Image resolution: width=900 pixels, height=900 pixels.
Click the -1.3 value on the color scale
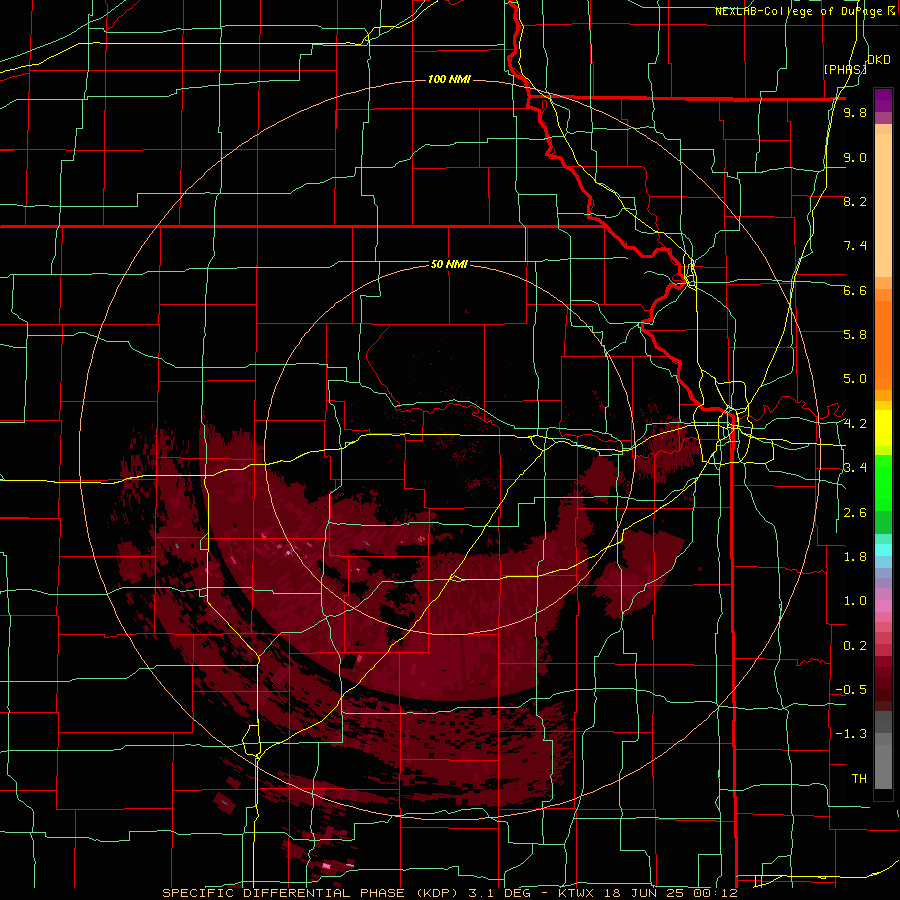coord(851,734)
